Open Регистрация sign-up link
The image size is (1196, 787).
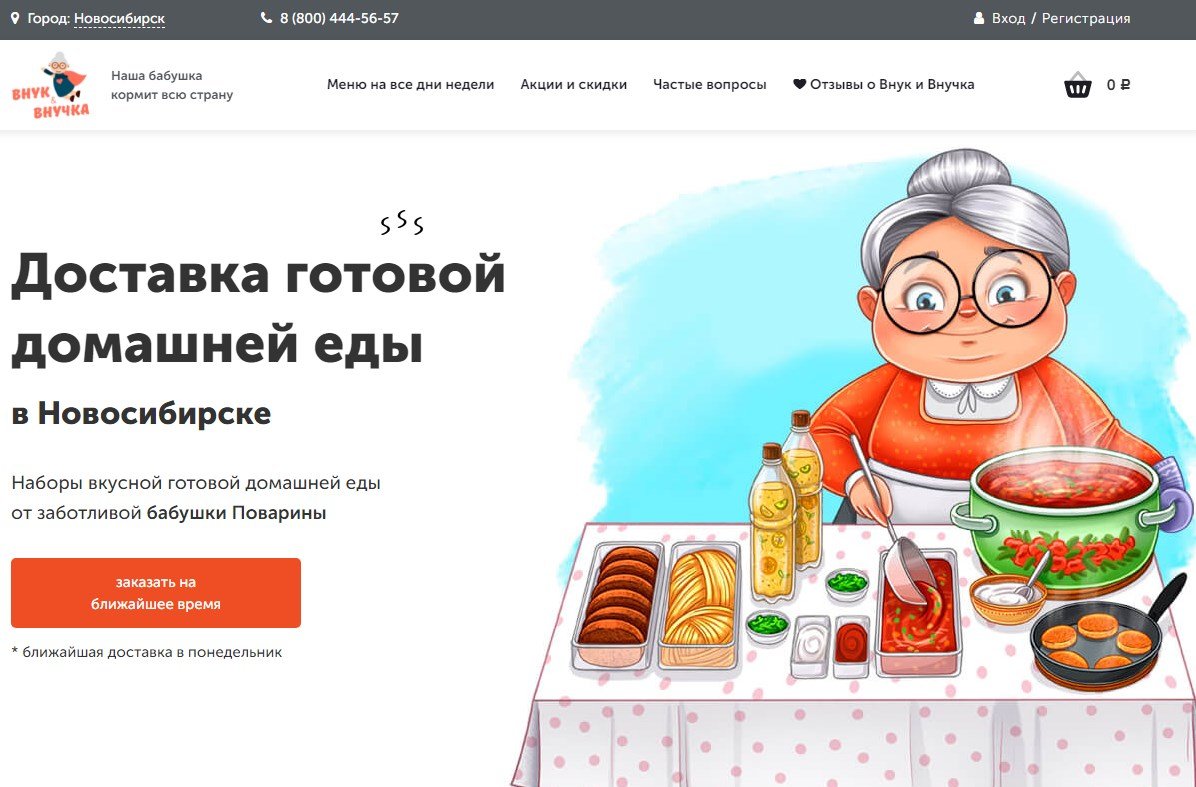click(x=1086, y=18)
